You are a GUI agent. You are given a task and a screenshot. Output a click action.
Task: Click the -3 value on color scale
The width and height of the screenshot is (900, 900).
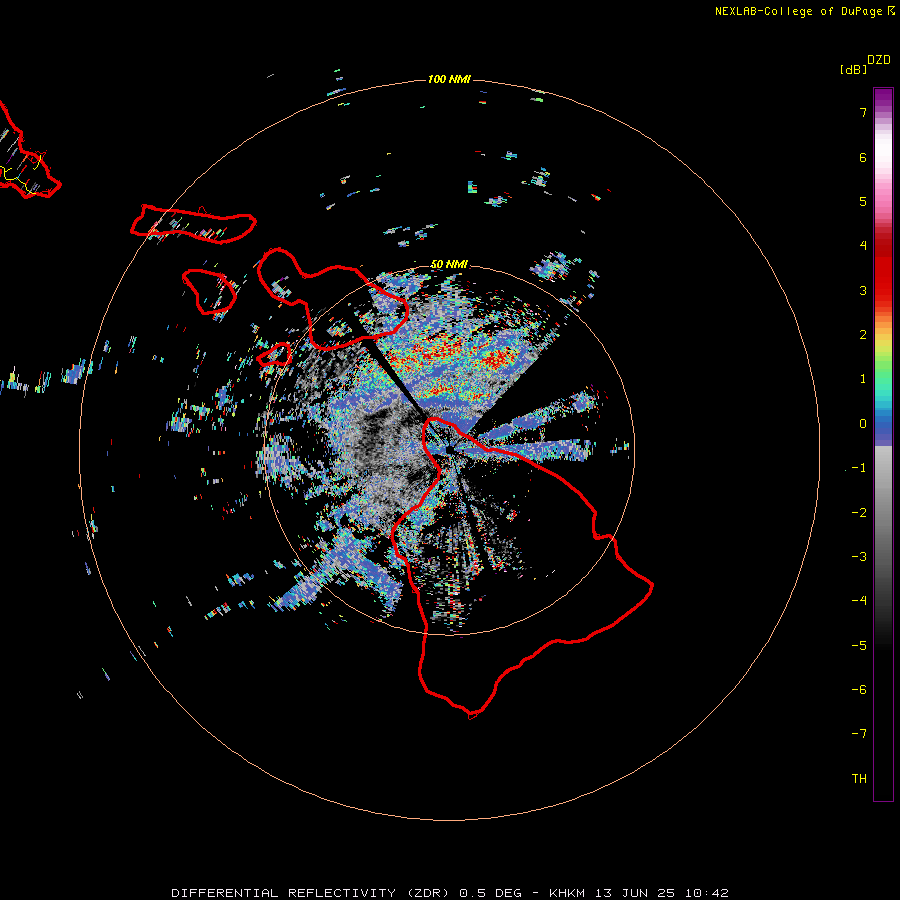(859, 557)
